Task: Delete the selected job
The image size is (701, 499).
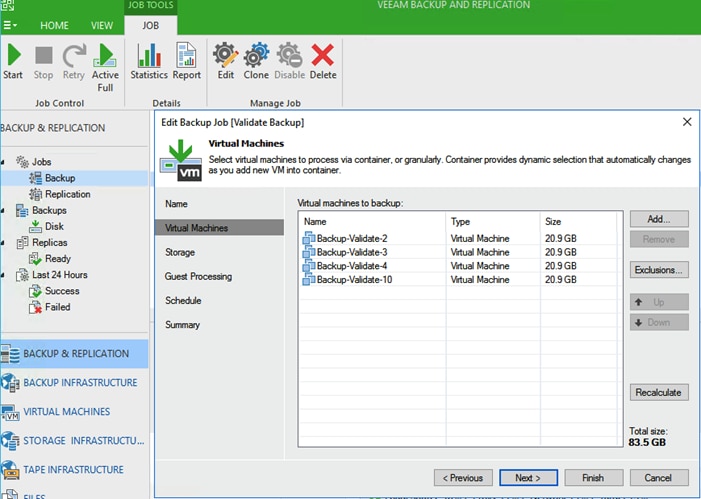Action: tap(323, 62)
